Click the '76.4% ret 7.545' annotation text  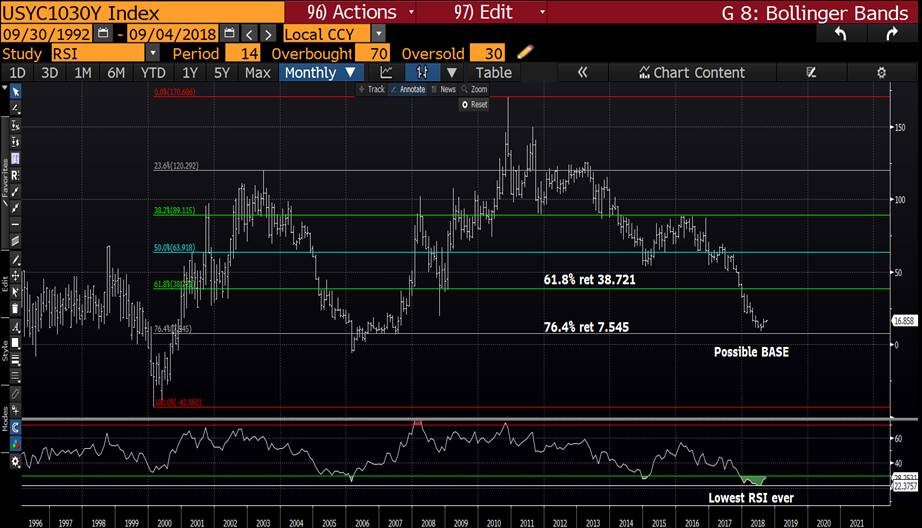point(586,327)
